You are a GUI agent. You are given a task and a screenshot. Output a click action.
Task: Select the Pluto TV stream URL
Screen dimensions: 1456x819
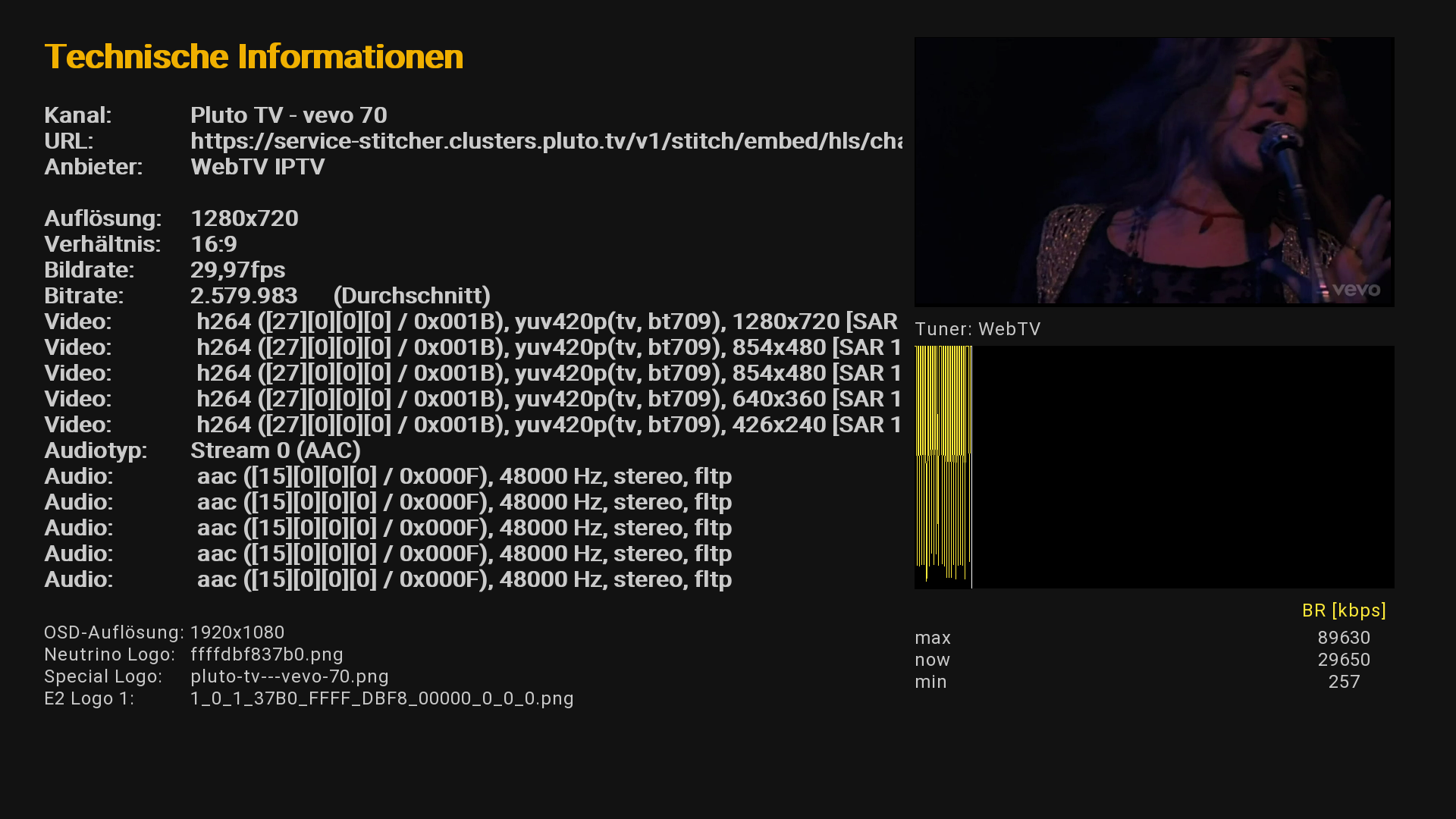click(546, 141)
